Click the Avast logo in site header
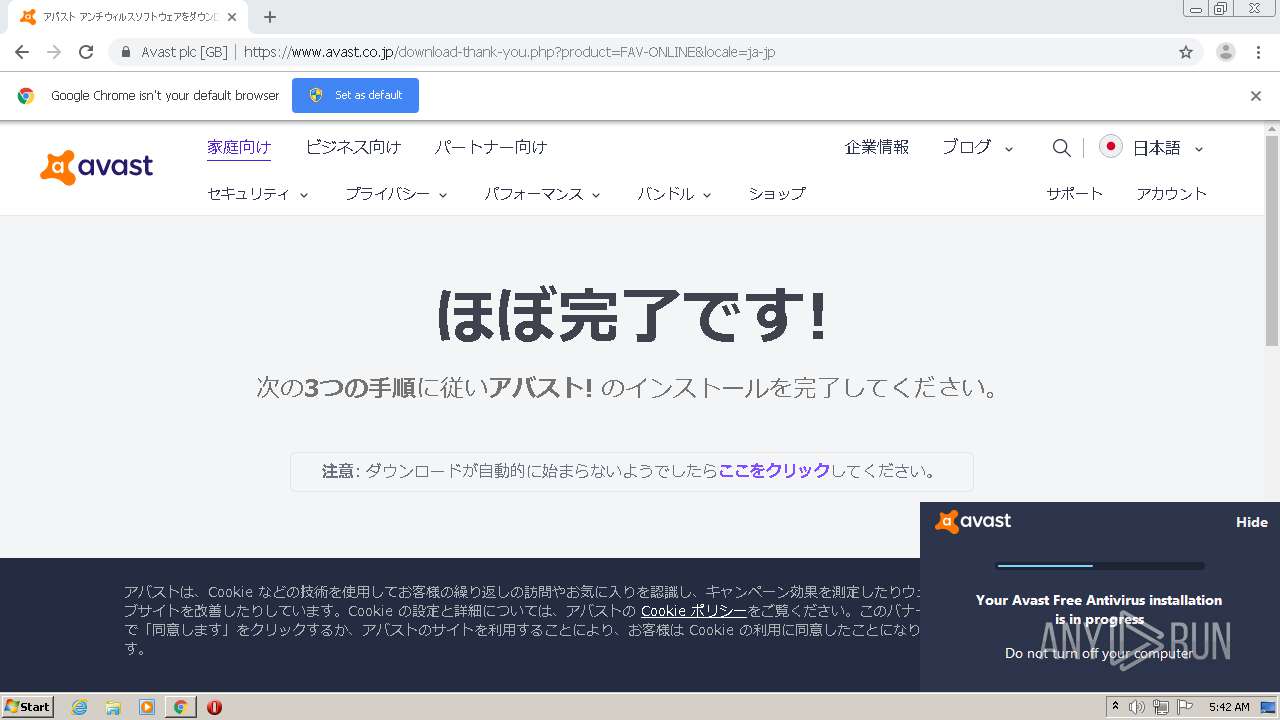1280x720 pixels. click(x=96, y=167)
